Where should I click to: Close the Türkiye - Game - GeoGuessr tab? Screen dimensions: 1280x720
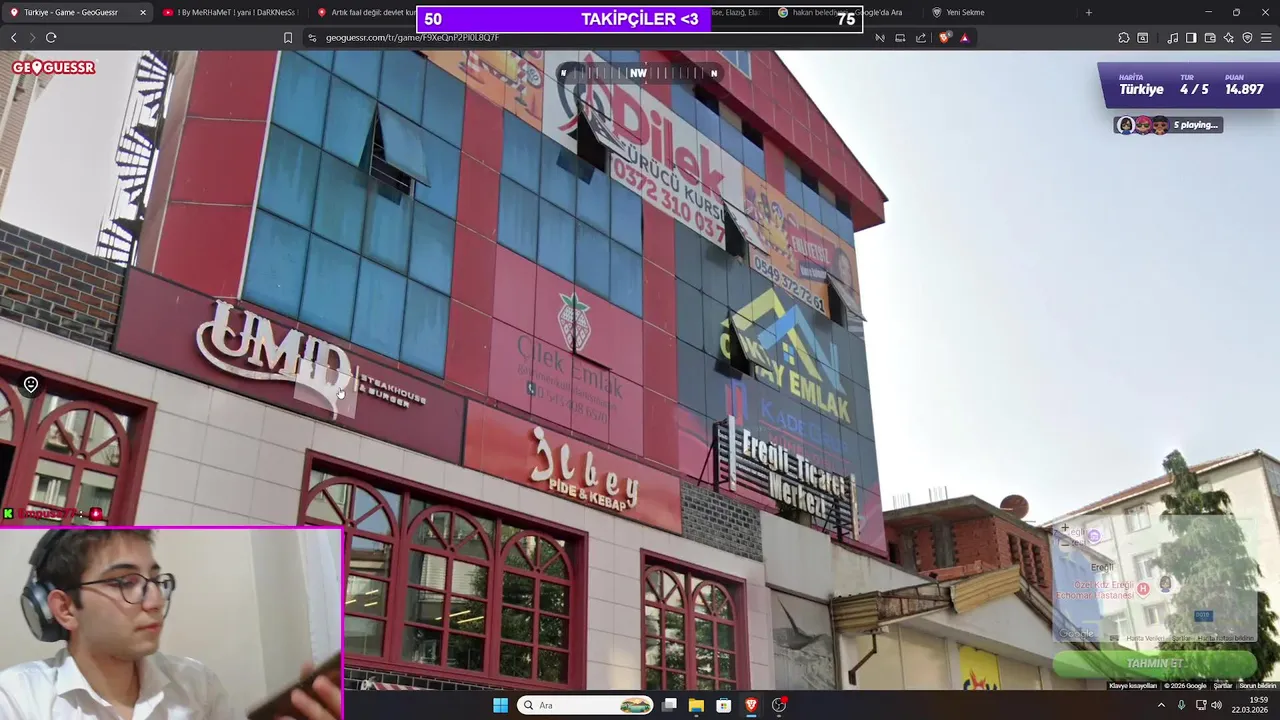[x=143, y=12]
